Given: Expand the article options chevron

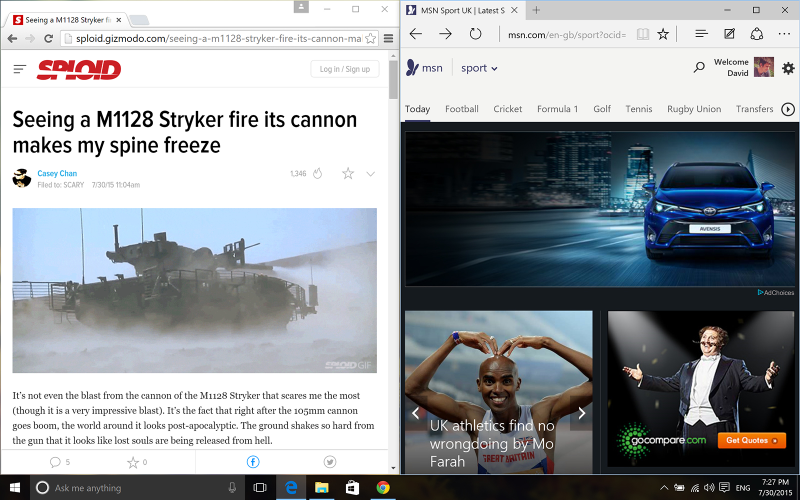Looking at the screenshot, I should point(371,174).
